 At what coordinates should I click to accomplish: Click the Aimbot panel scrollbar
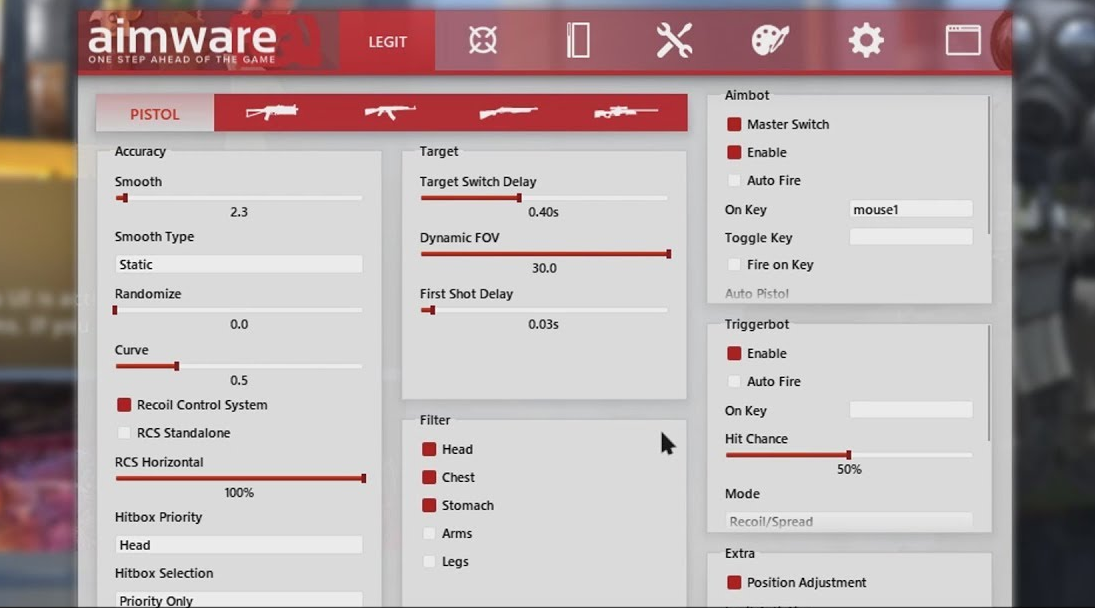pyautogui.click(x=990, y=165)
